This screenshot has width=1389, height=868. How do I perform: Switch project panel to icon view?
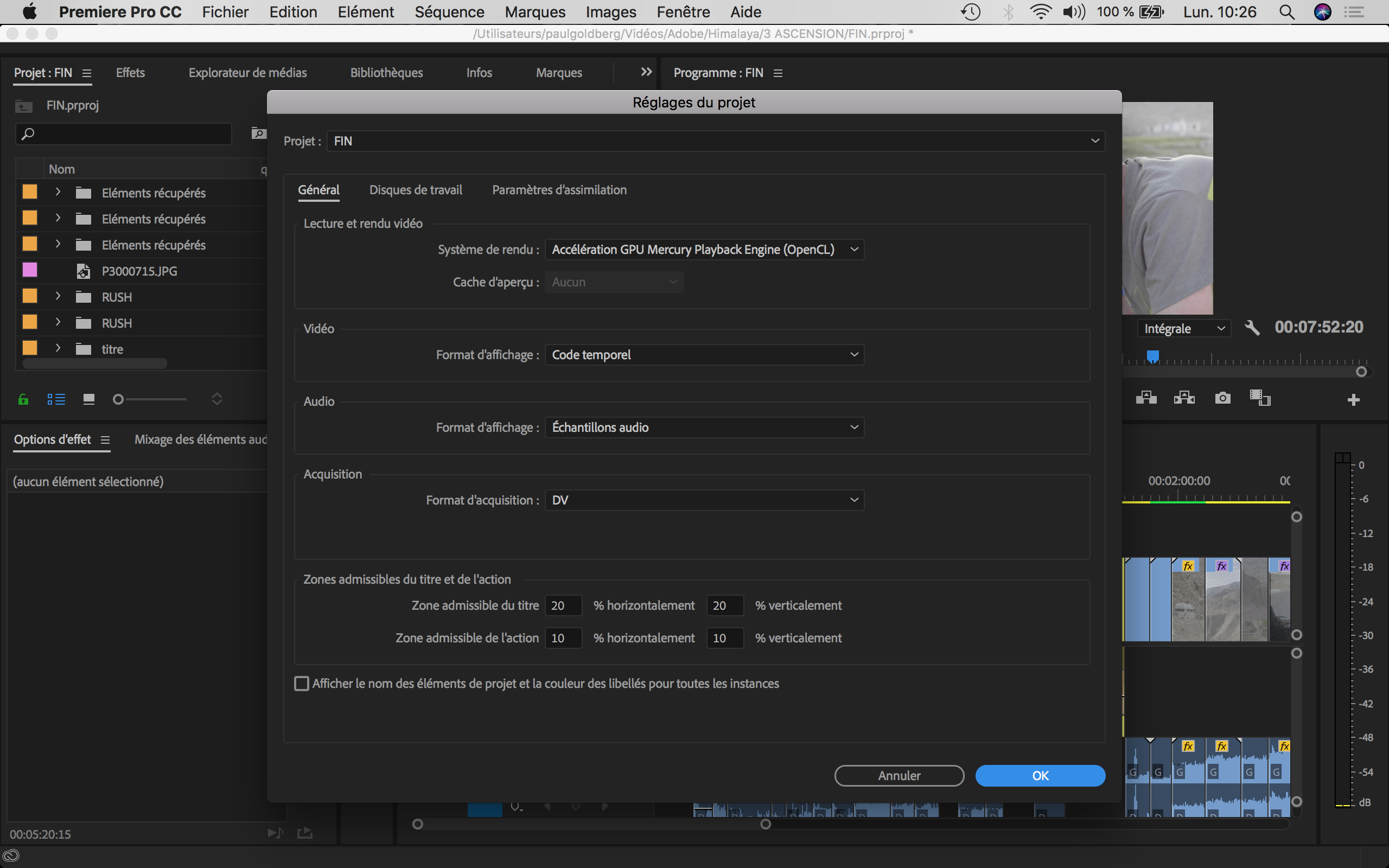(x=88, y=399)
